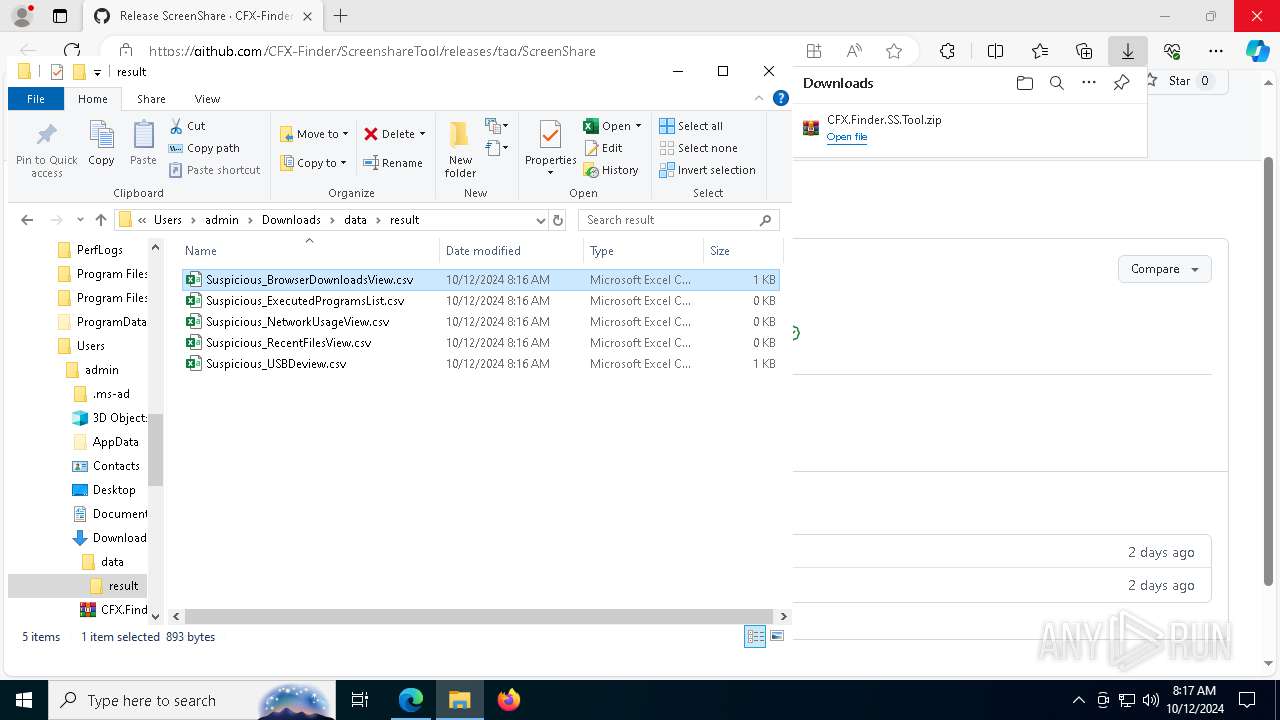The image size is (1280, 720).
Task: Click Downloads in the address breadcrumb
Action: click(x=291, y=220)
